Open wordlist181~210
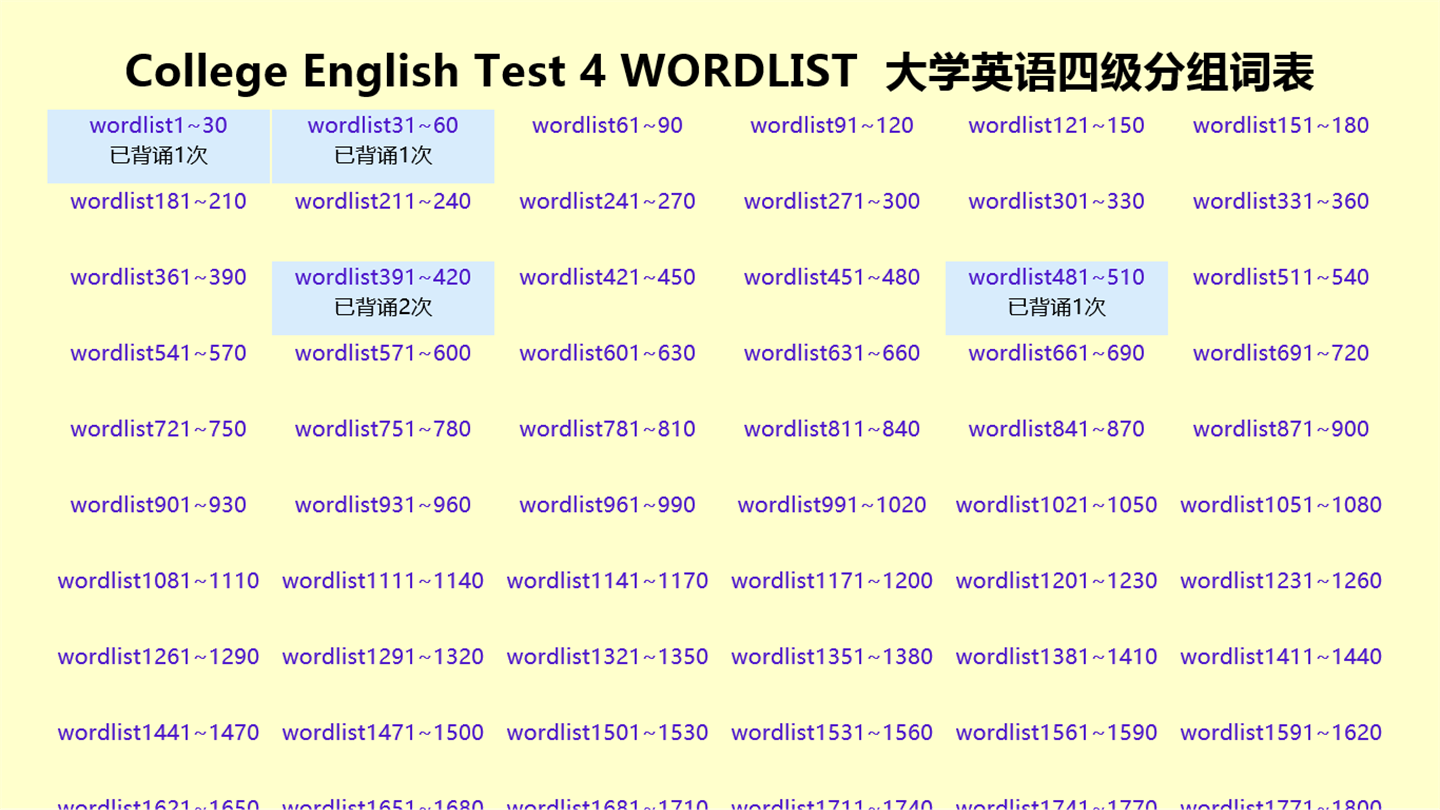This screenshot has height=810, width=1440. pyautogui.click(x=158, y=201)
